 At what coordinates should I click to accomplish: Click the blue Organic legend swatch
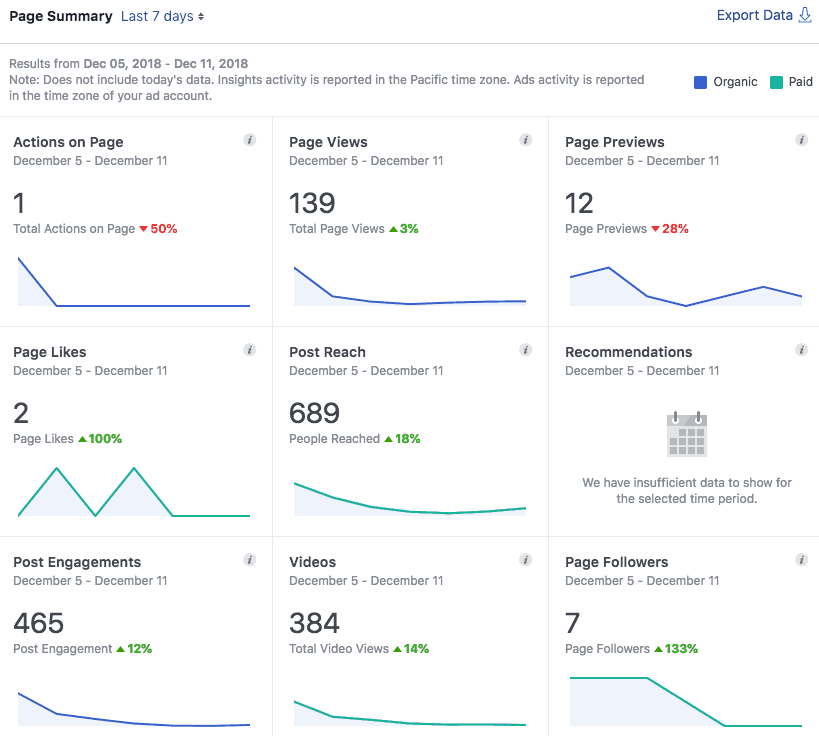[x=700, y=82]
